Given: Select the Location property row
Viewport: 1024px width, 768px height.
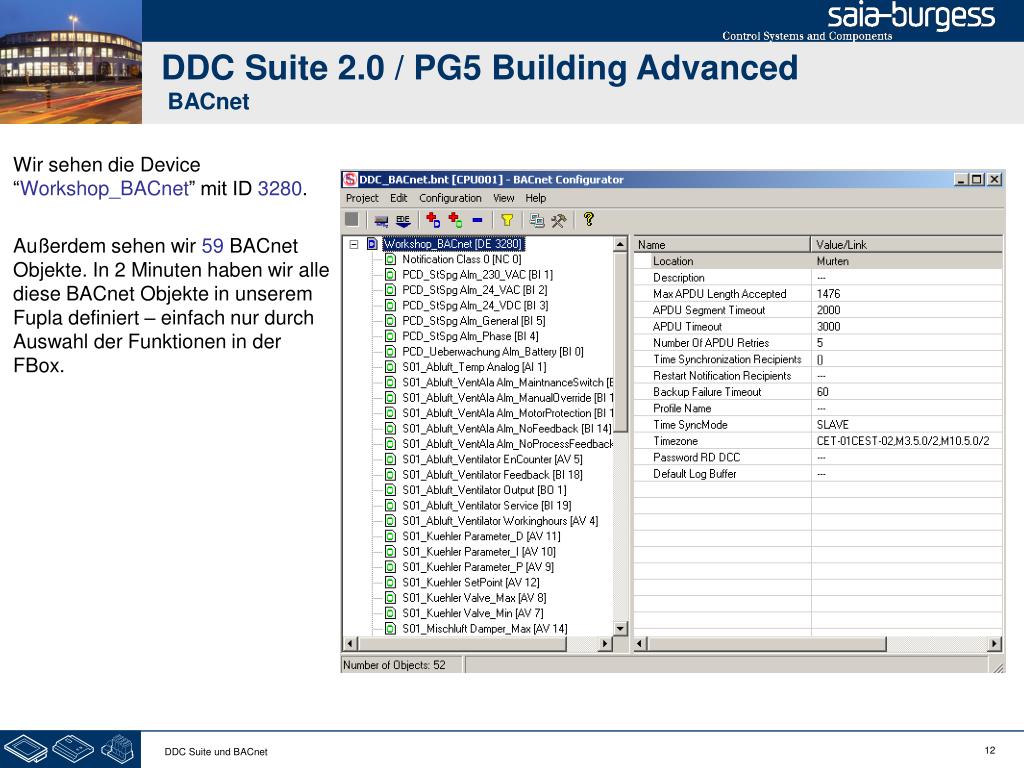Looking at the screenshot, I should [x=818, y=261].
